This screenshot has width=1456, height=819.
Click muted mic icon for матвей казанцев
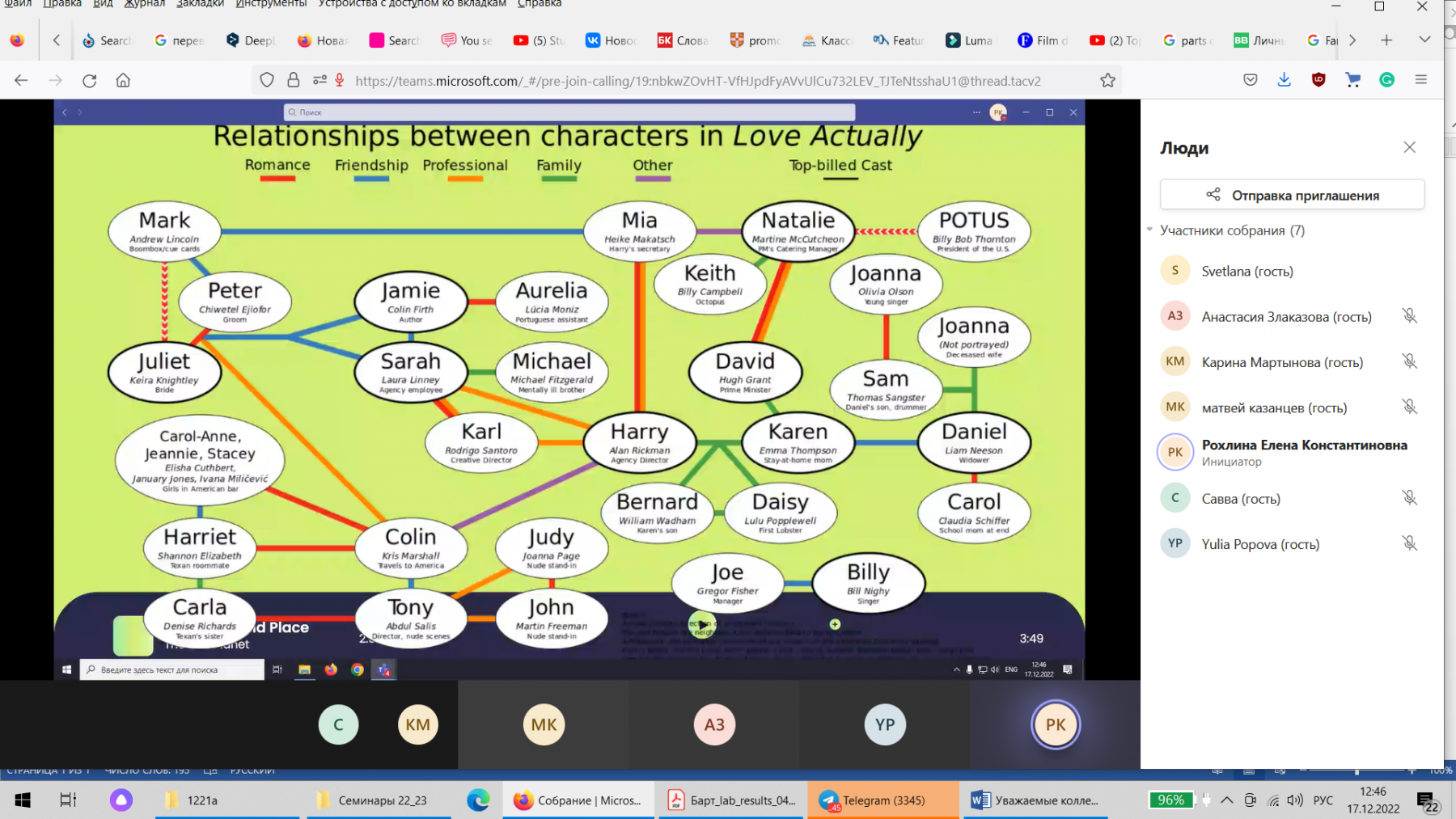pos(1409,407)
